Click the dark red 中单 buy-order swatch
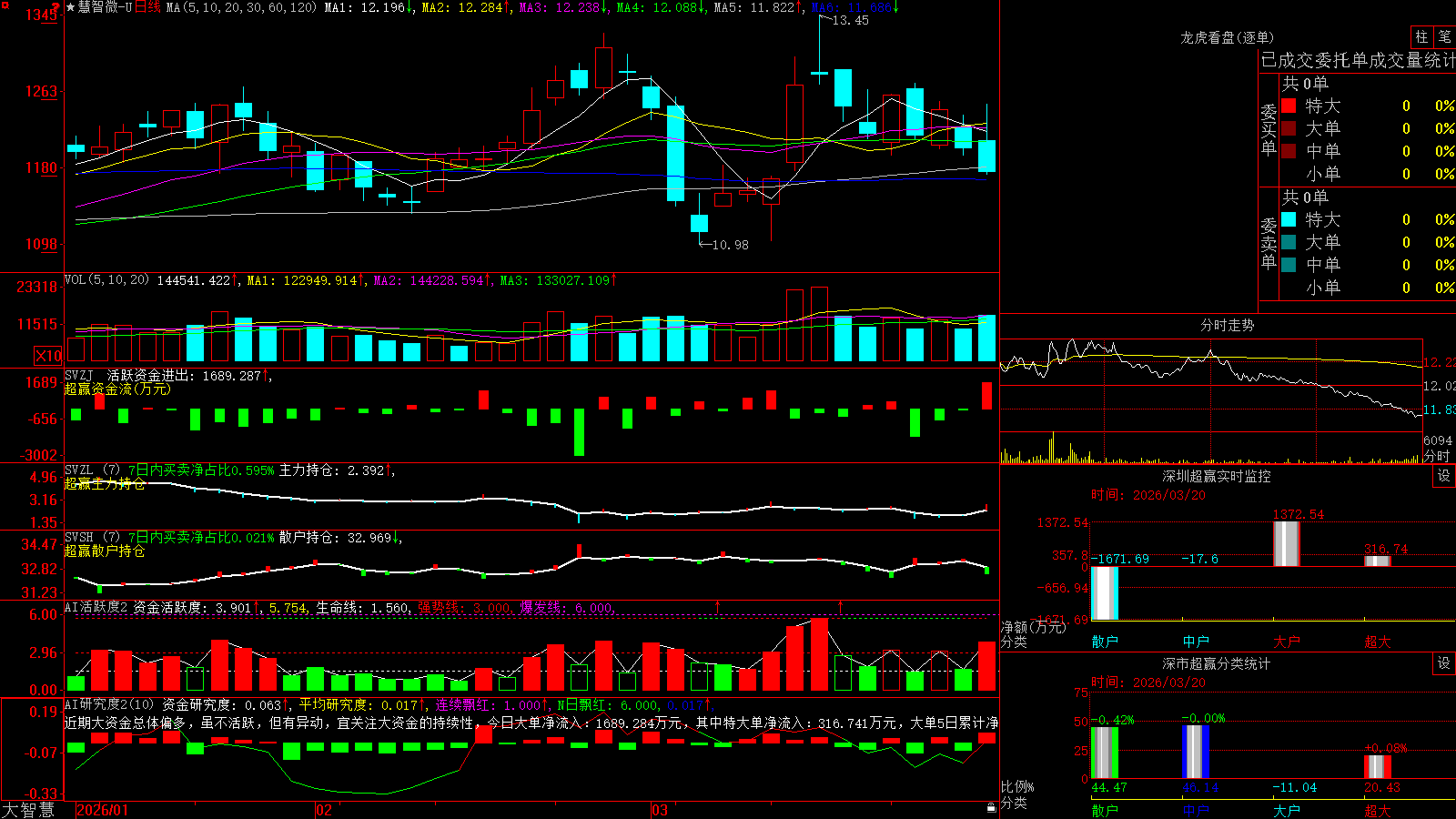 pyautogui.click(x=1289, y=151)
